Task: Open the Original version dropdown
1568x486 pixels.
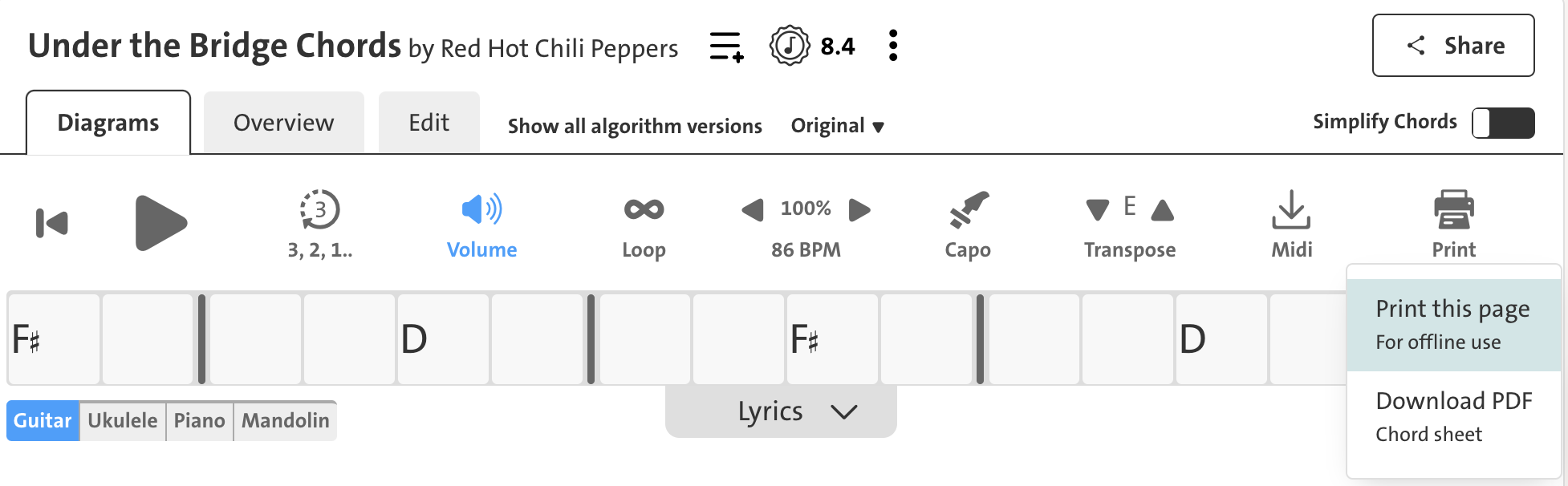Action: [838, 126]
